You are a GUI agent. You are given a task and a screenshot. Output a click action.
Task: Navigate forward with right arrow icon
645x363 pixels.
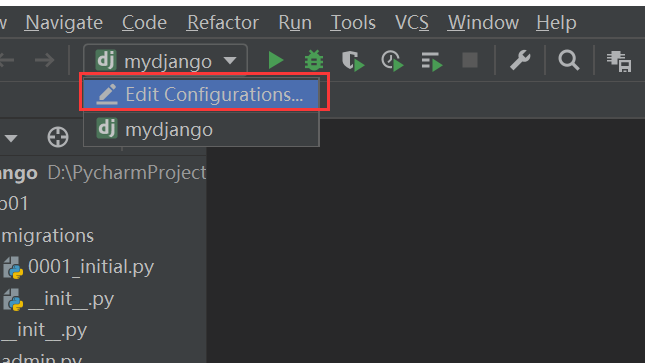(44, 60)
